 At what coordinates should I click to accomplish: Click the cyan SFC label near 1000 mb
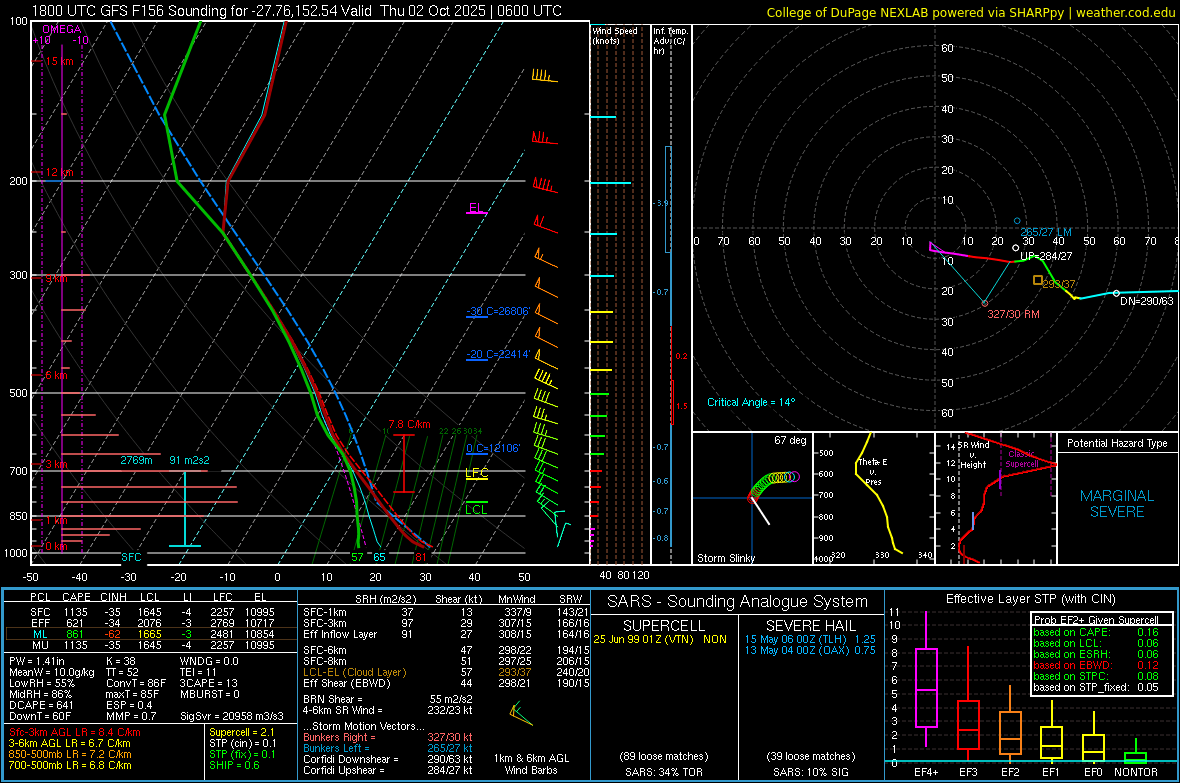[x=131, y=557]
